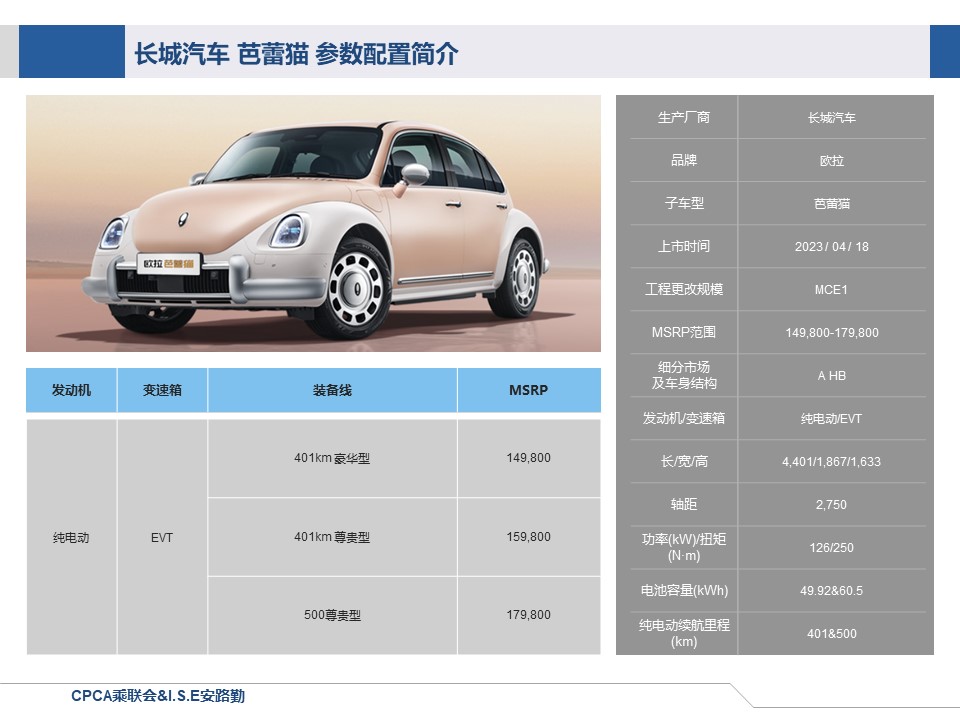Select the battery value 49.92&60.5
The image size is (960, 720).
pyautogui.click(x=831, y=591)
